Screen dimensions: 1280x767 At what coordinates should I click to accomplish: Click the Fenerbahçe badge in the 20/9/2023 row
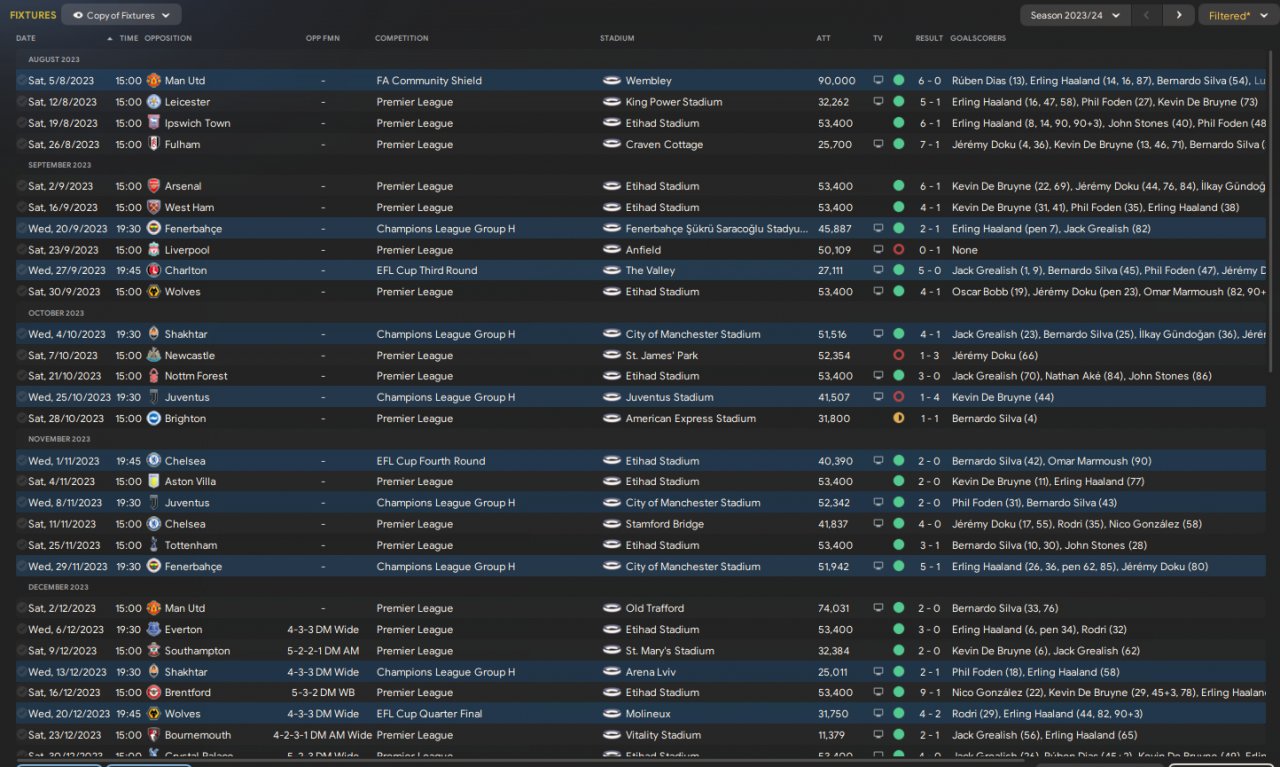click(x=153, y=228)
